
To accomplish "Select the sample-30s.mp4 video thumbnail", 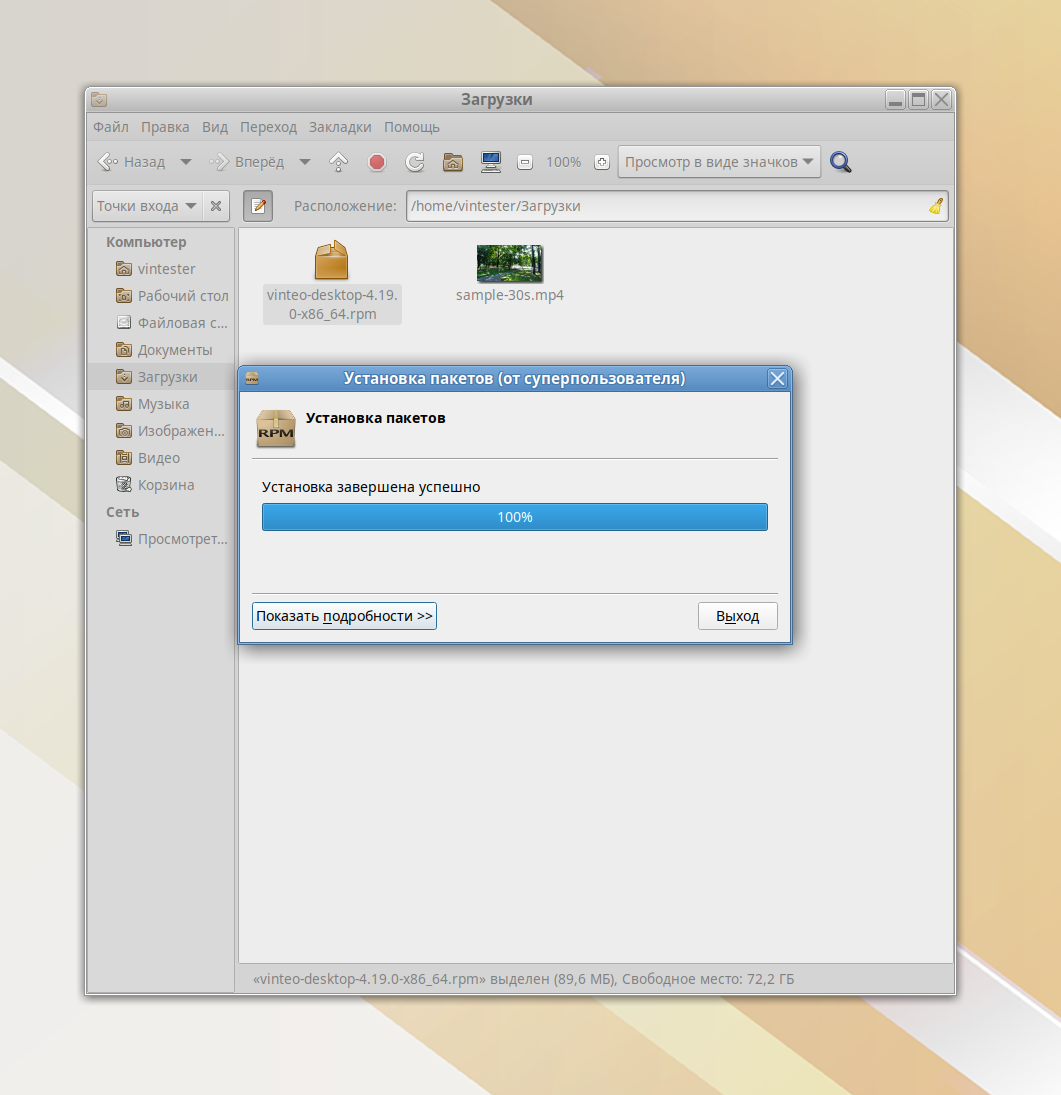I will pyautogui.click(x=510, y=264).
